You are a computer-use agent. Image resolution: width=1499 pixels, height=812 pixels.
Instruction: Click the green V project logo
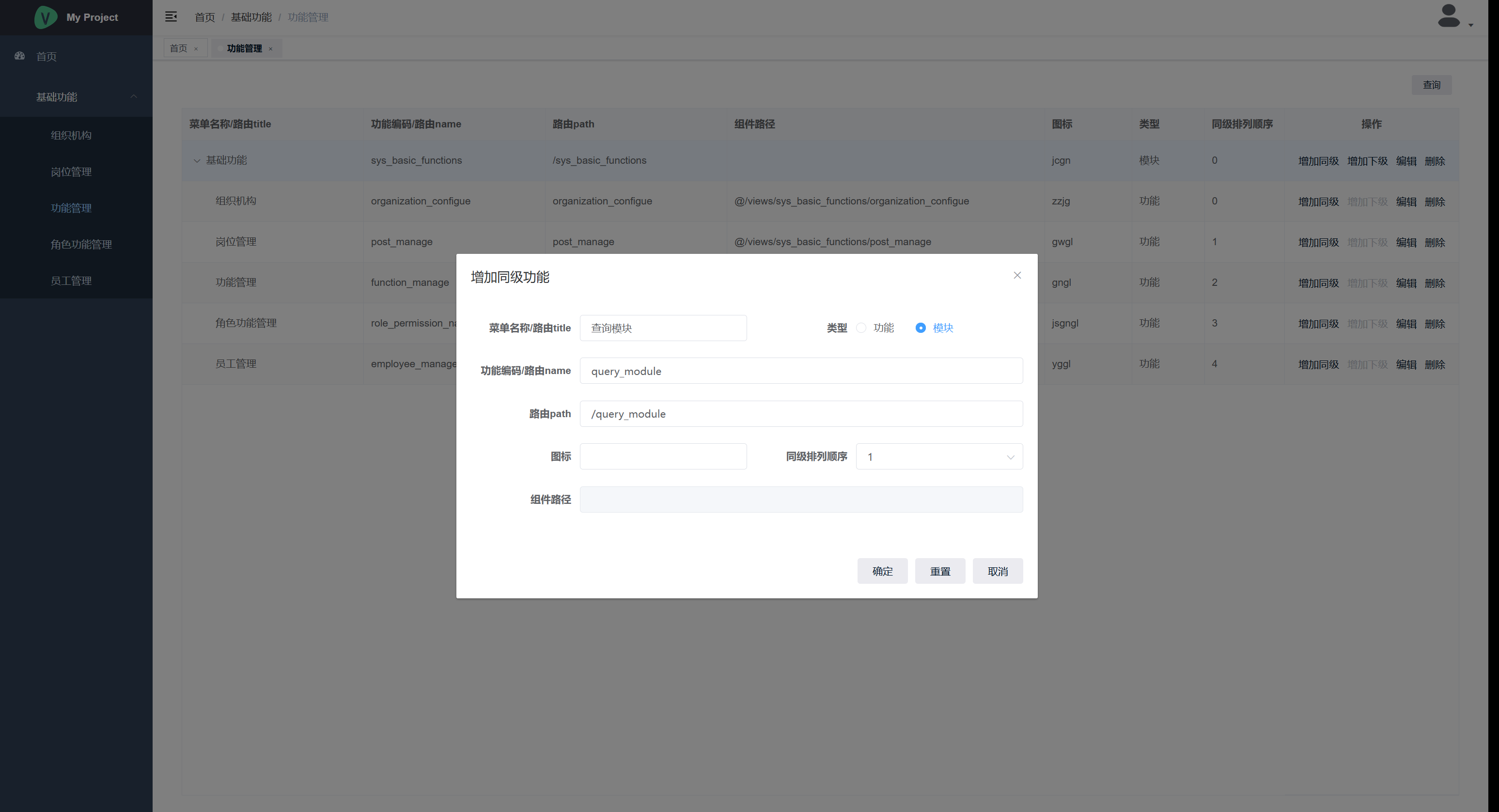(46, 17)
